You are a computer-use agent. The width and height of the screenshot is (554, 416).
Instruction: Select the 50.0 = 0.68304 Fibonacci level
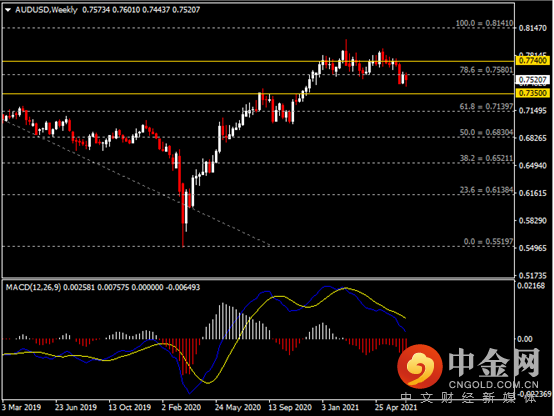[x=486, y=132]
